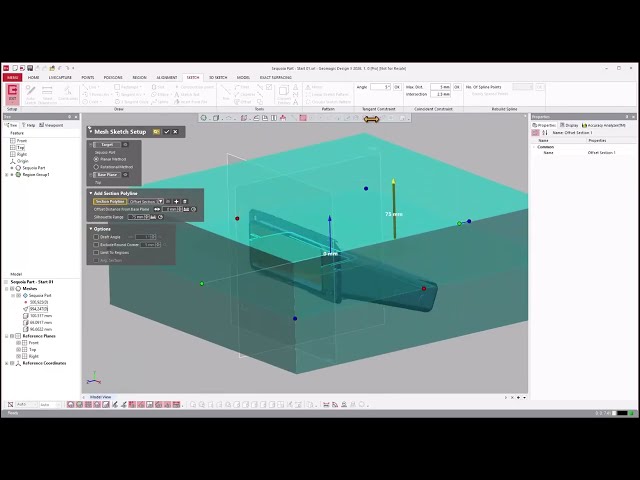Click the Trim tool icon in Tools group
640x480 pixels.
[x=226, y=92]
